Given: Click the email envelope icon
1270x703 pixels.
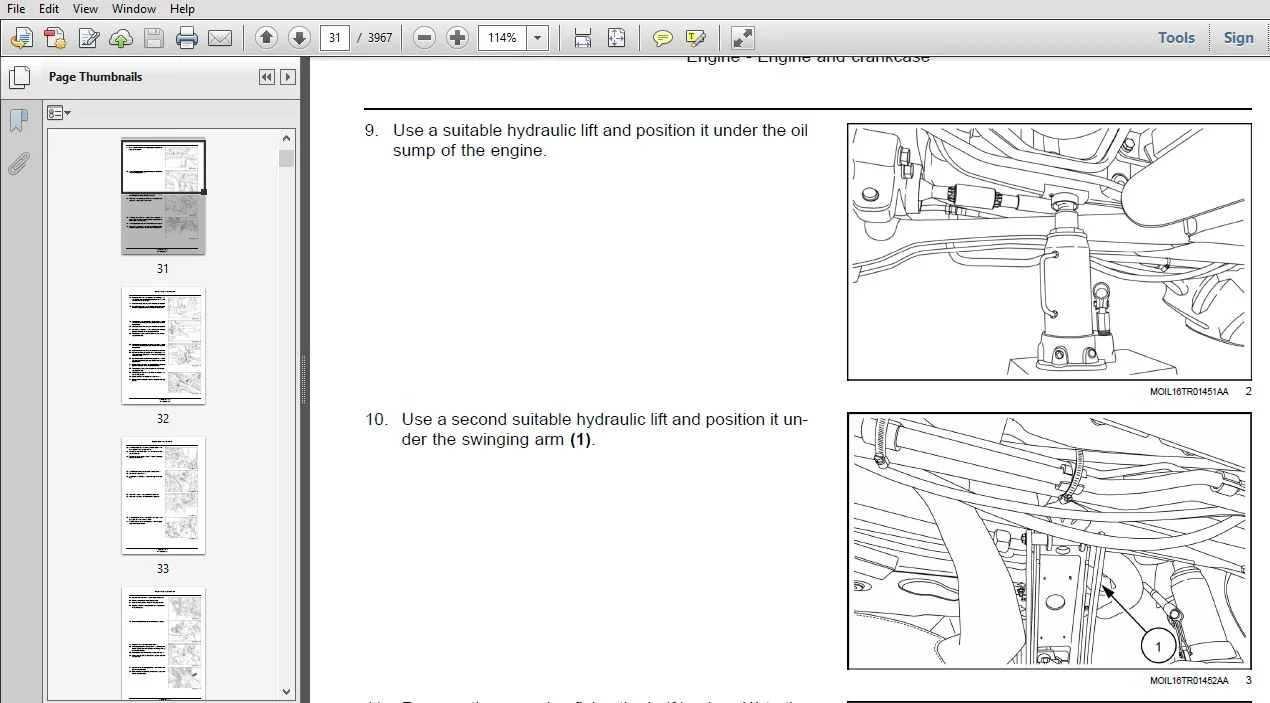Looking at the screenshot, I should point(220,38).
